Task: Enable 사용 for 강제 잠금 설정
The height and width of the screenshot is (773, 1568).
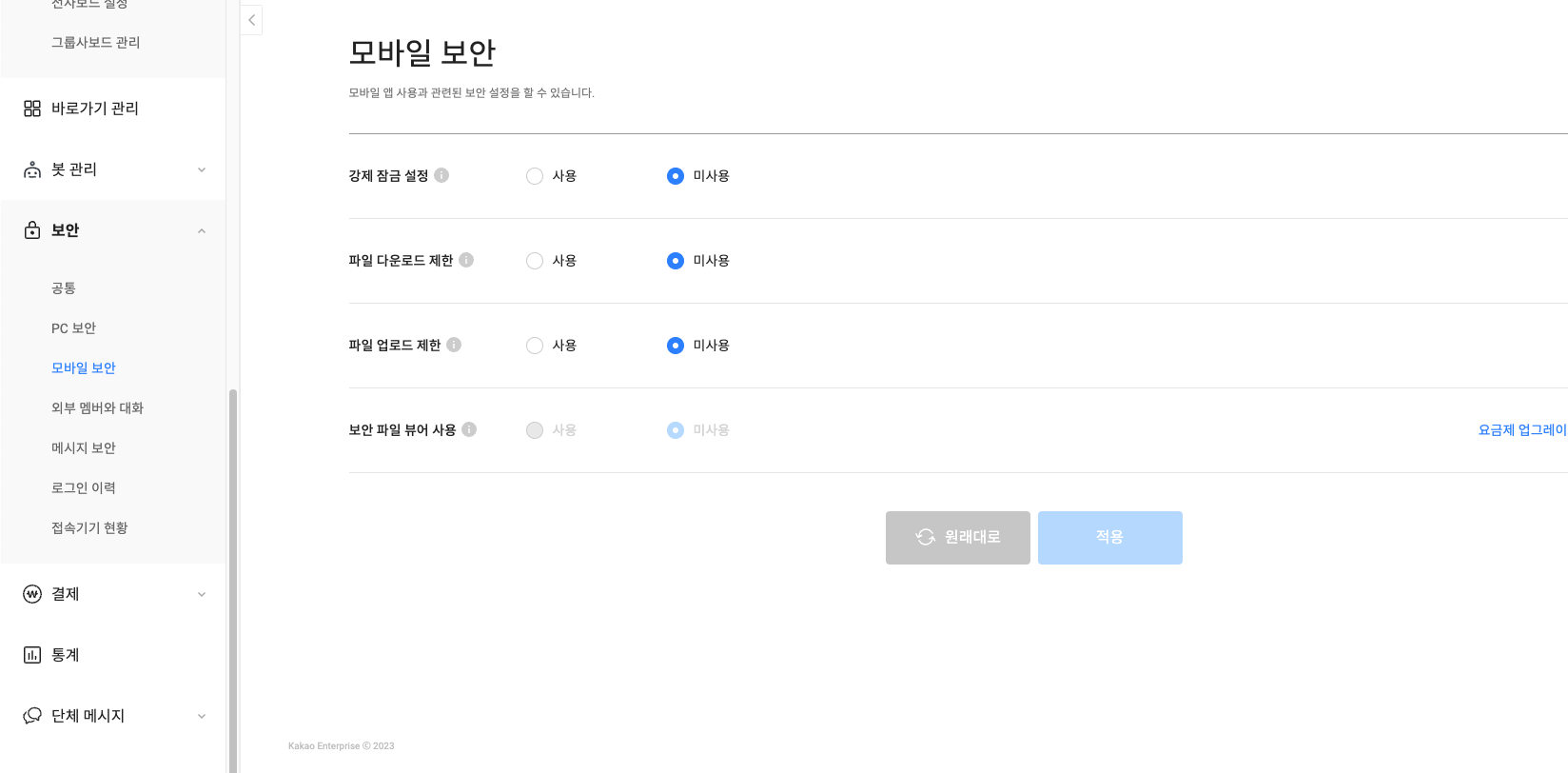Action: coord(535,176)
